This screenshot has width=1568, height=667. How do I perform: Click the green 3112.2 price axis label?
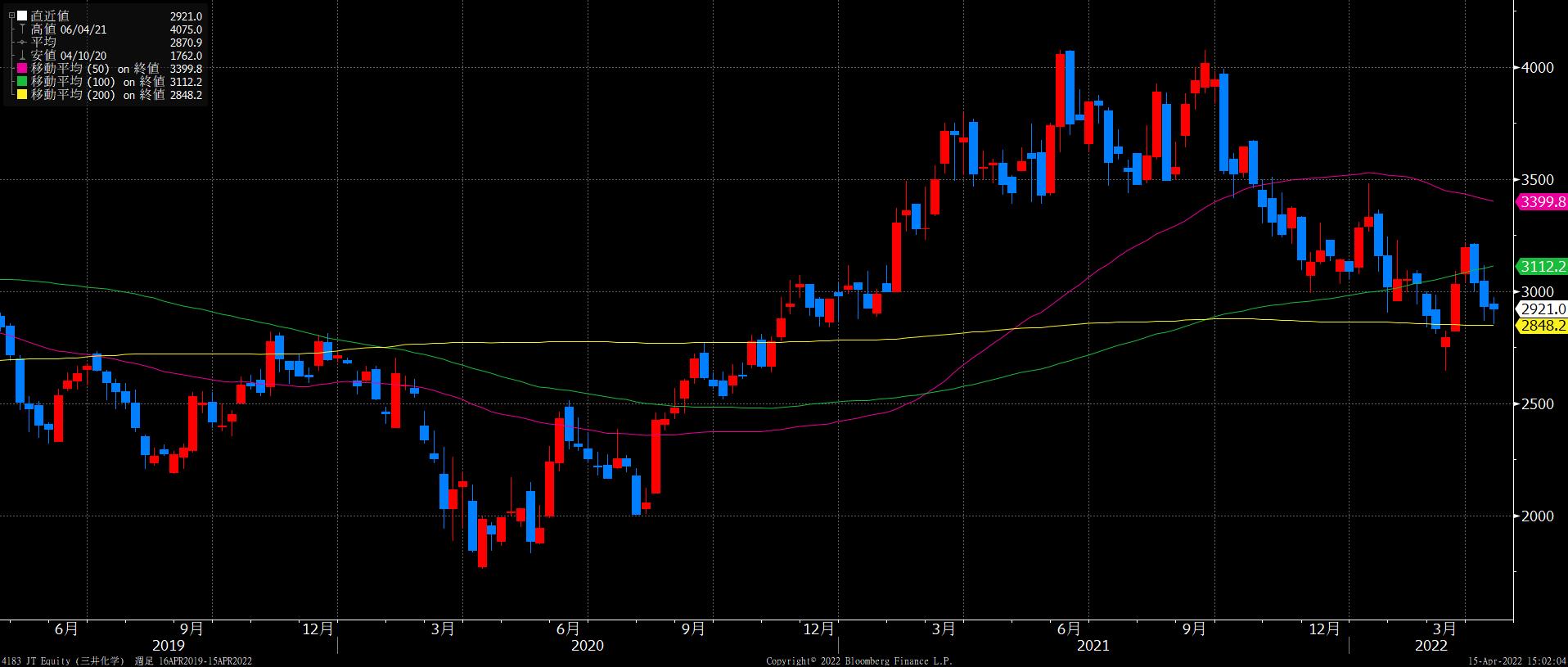[1542, 266]
